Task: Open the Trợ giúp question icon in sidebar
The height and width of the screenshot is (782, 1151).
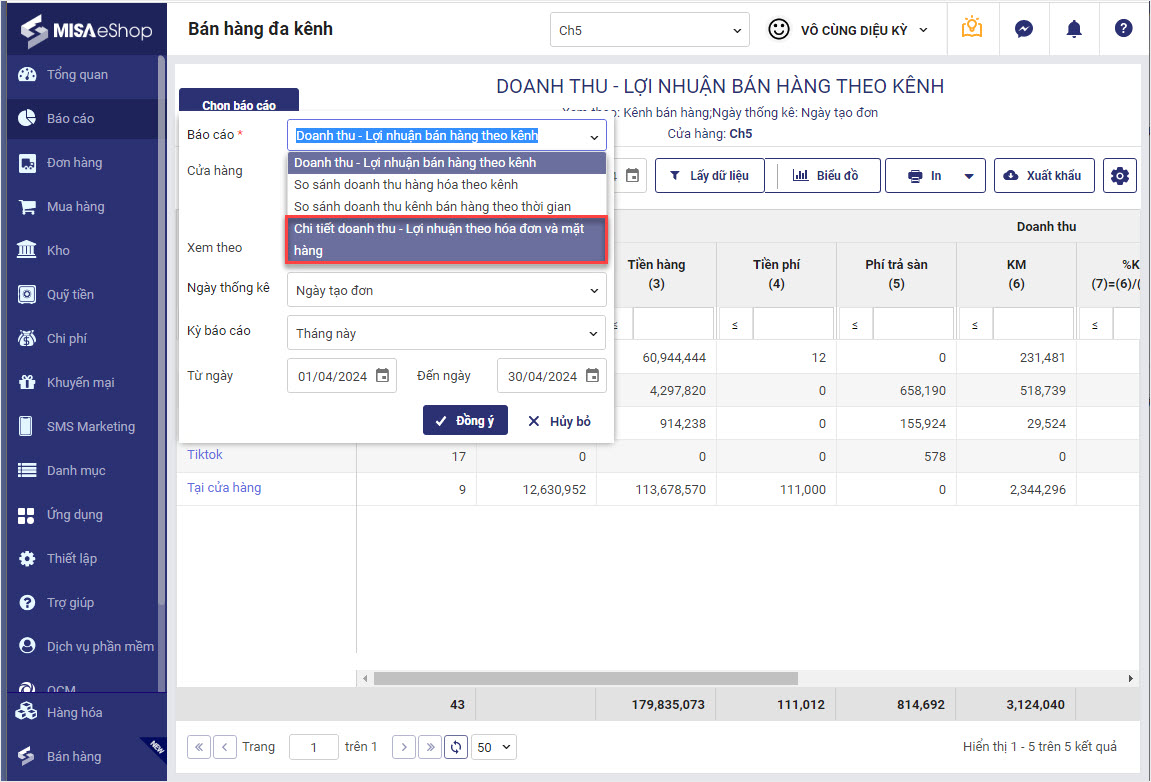Action: tap(27, 603)
